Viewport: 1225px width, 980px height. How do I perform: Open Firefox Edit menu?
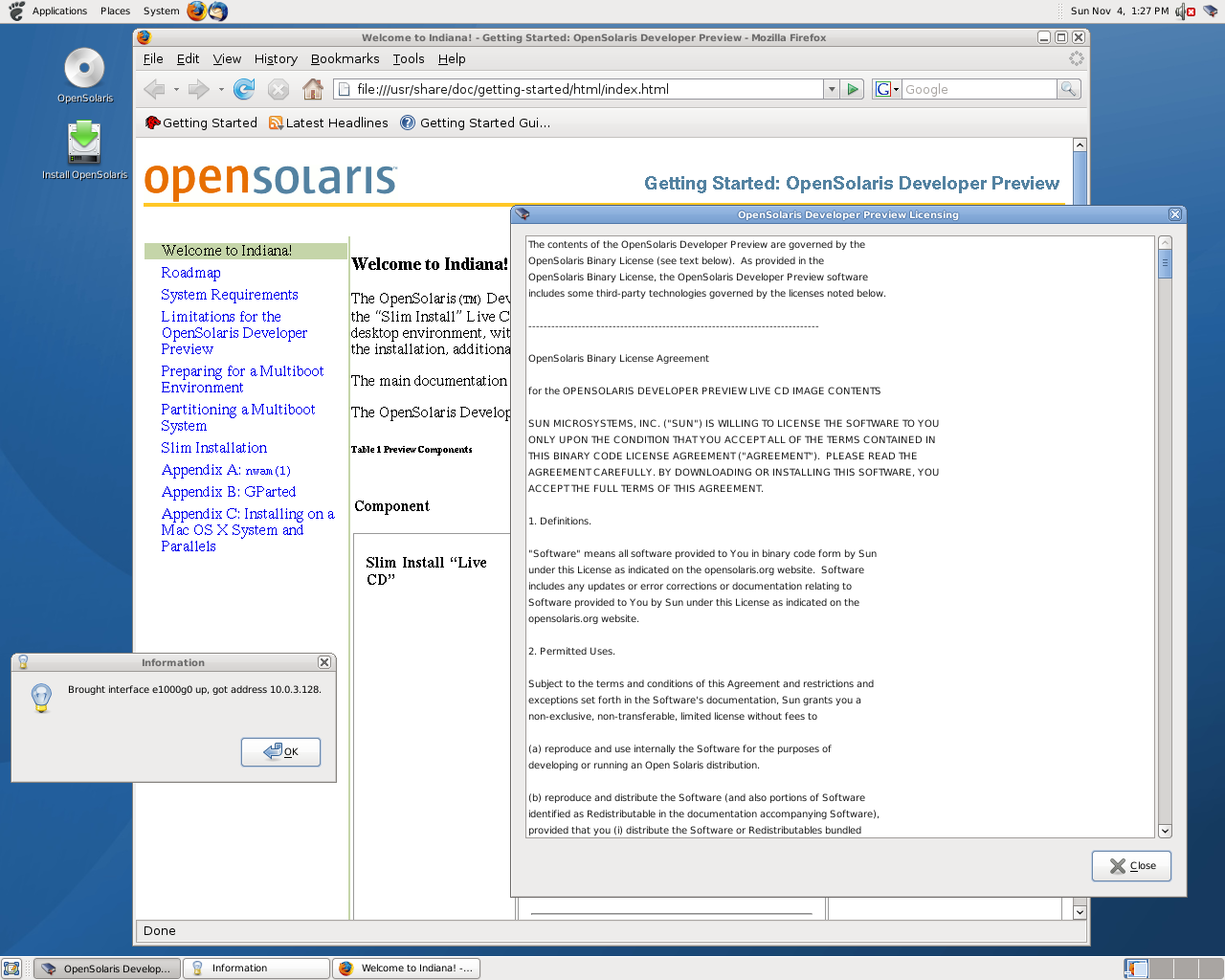(189, 58)
